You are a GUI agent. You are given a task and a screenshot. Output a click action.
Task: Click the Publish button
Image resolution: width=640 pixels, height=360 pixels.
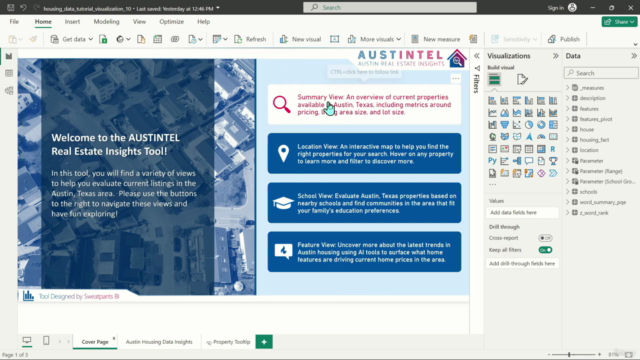(x=564, y=39)
